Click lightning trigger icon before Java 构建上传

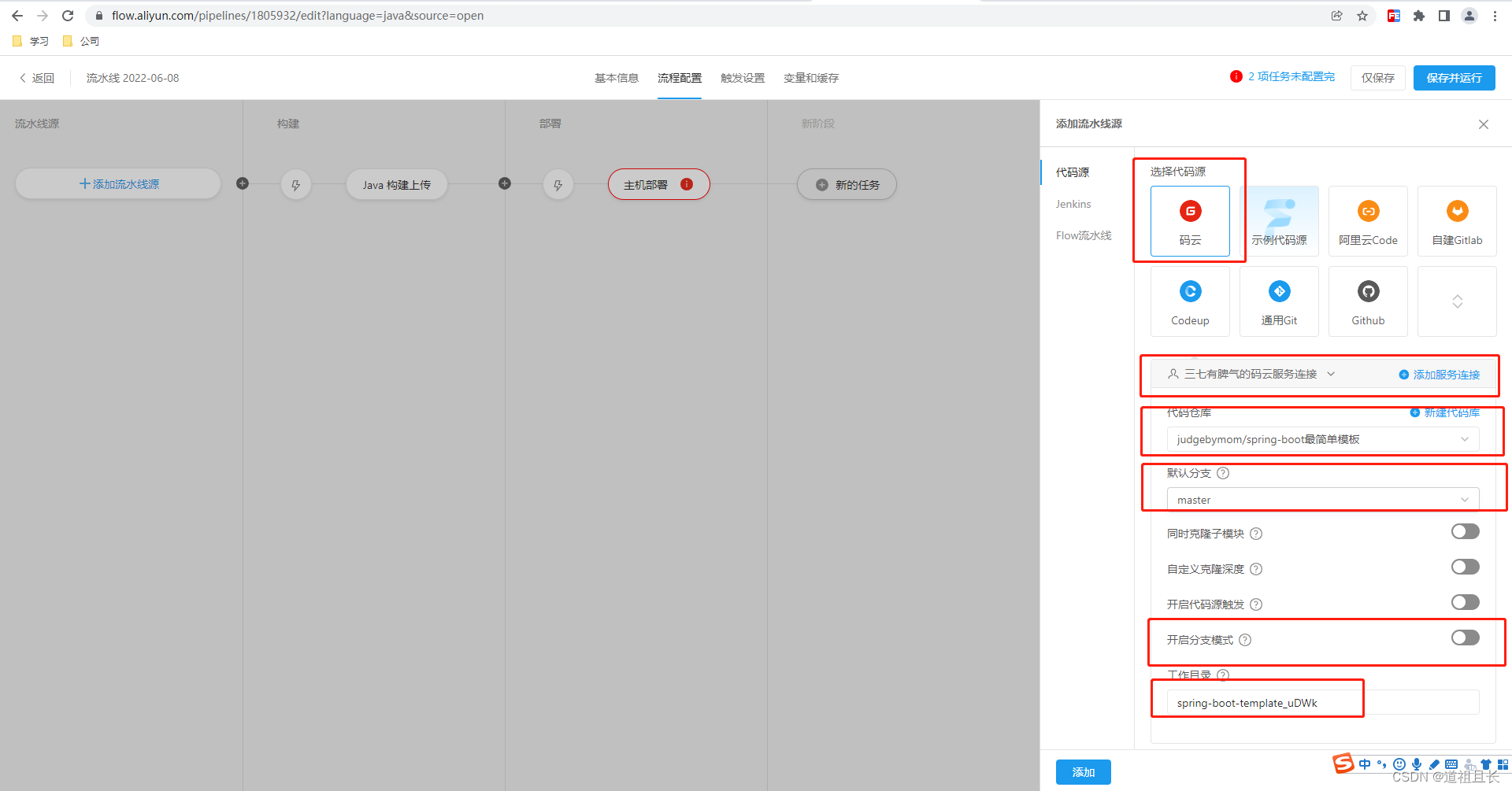296,185
